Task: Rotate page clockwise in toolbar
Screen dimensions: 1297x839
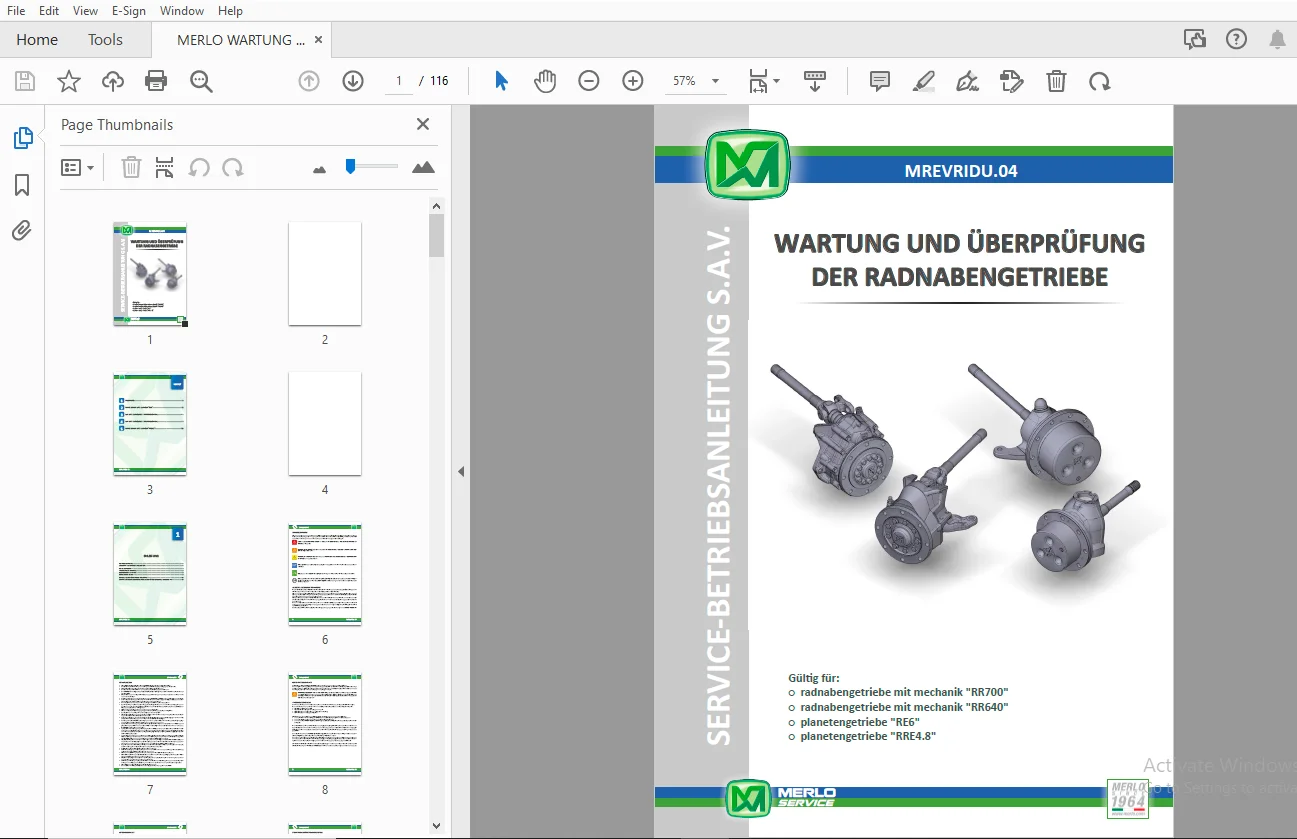Action: 1100,81
